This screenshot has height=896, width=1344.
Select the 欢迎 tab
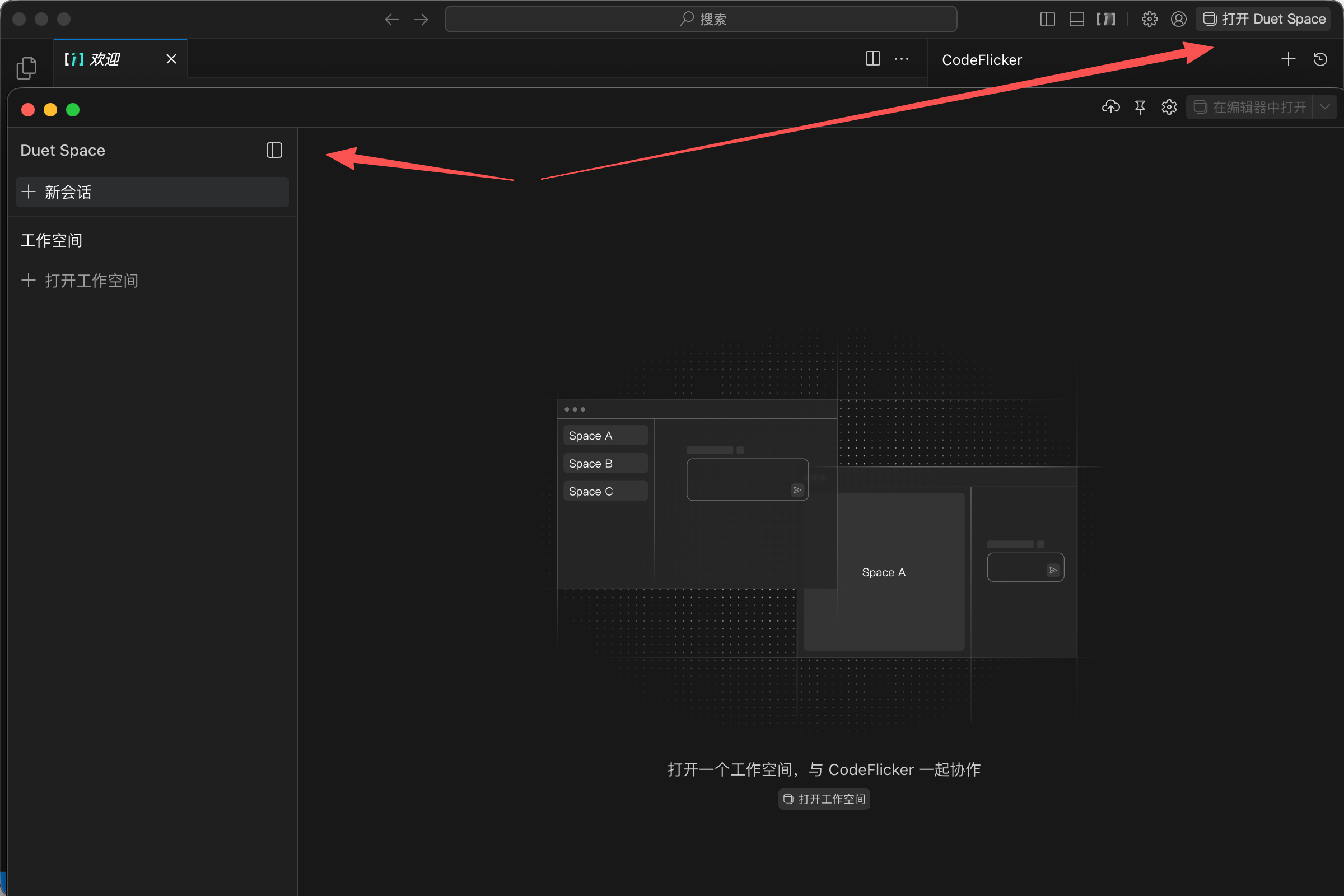click(x=105, y=59)
